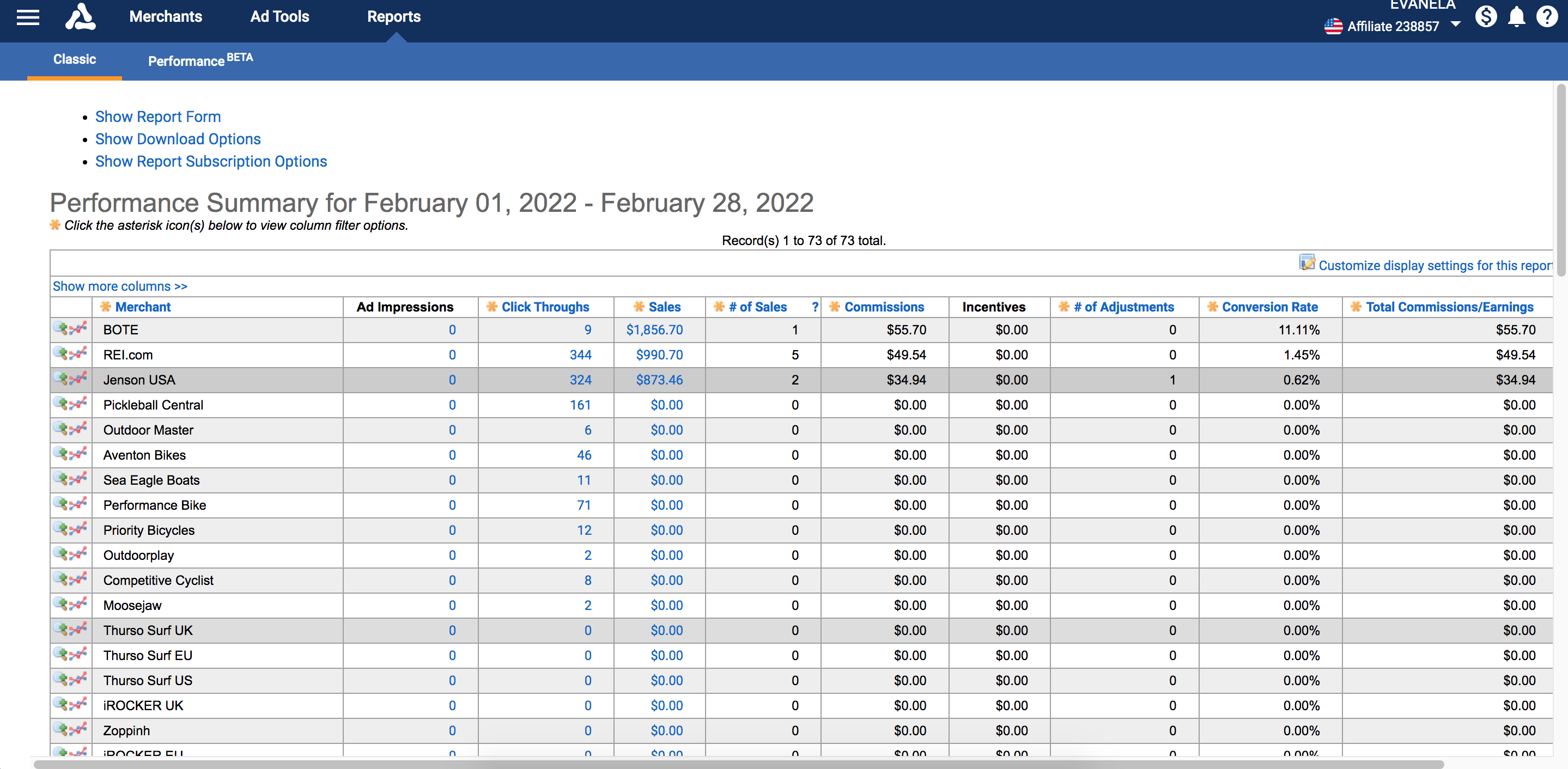Sort by Commissions column header
Image resolution: width=1568 pixels, height=769 pixels.
click(x=884, y=307)
